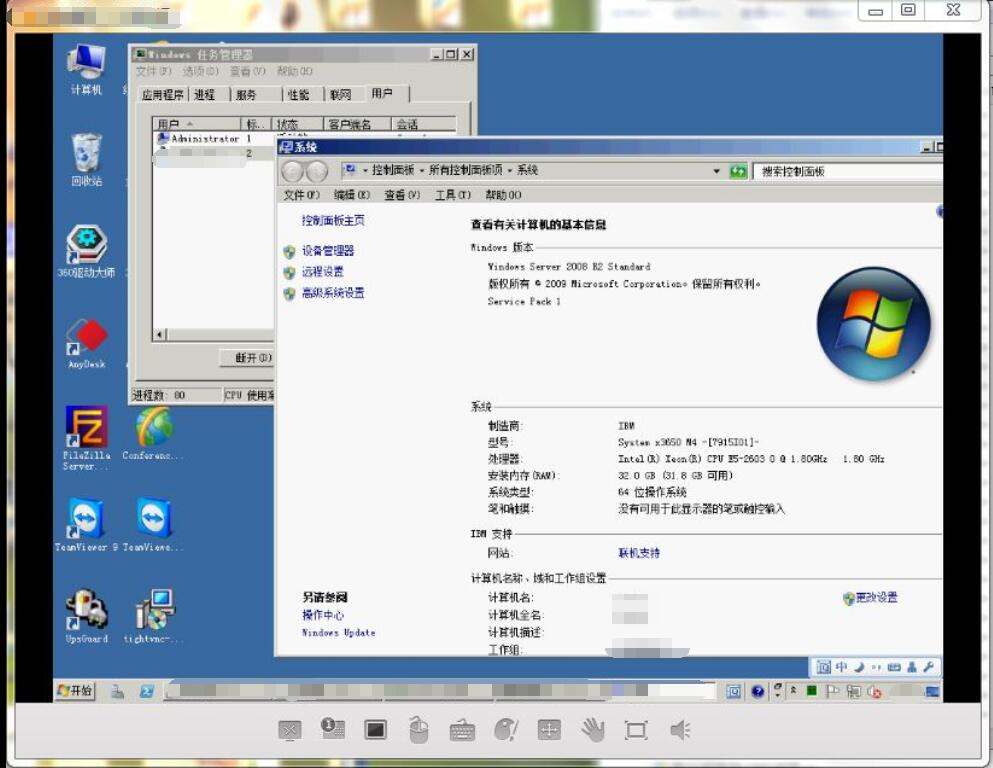Viewport: 993px width, 768px height.
Task: Open the 开始 Start button
Action: 74,691
